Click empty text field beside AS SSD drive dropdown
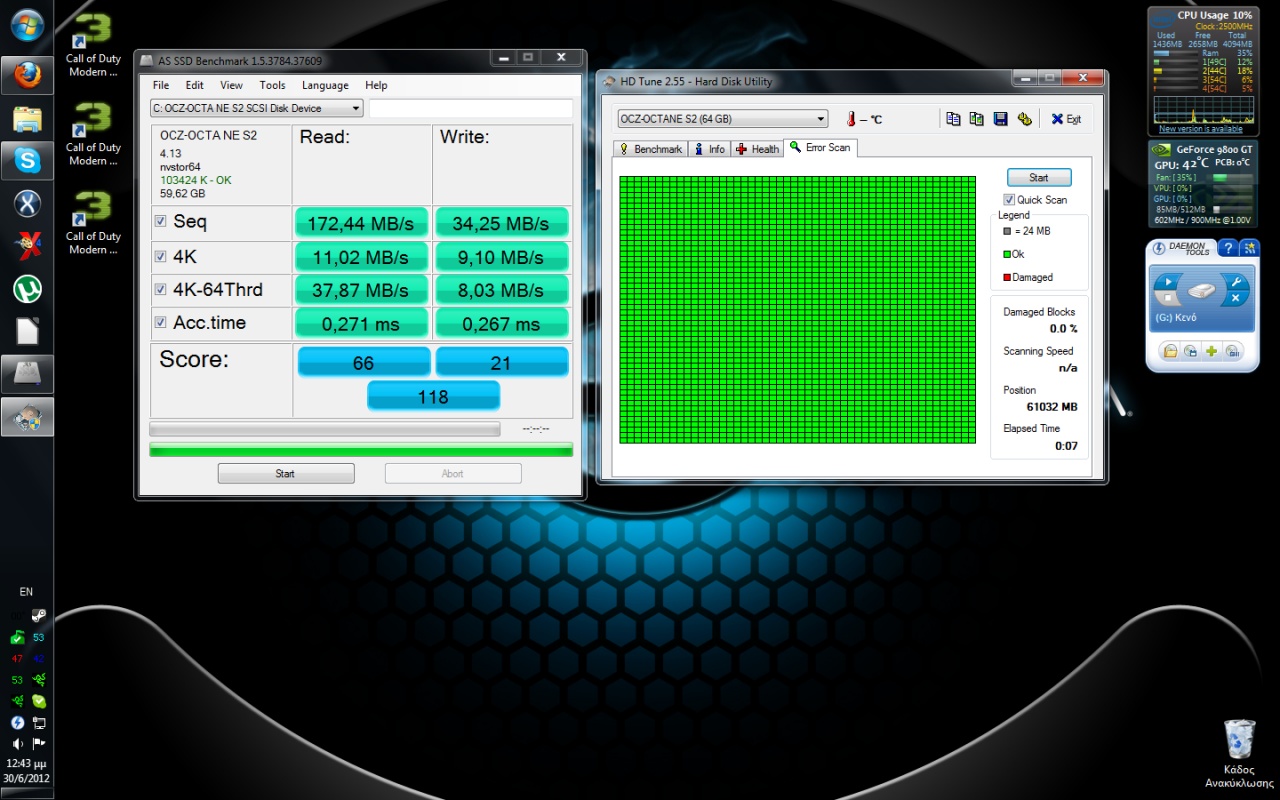Screen dimensions: 1280x800 [471, 108]
